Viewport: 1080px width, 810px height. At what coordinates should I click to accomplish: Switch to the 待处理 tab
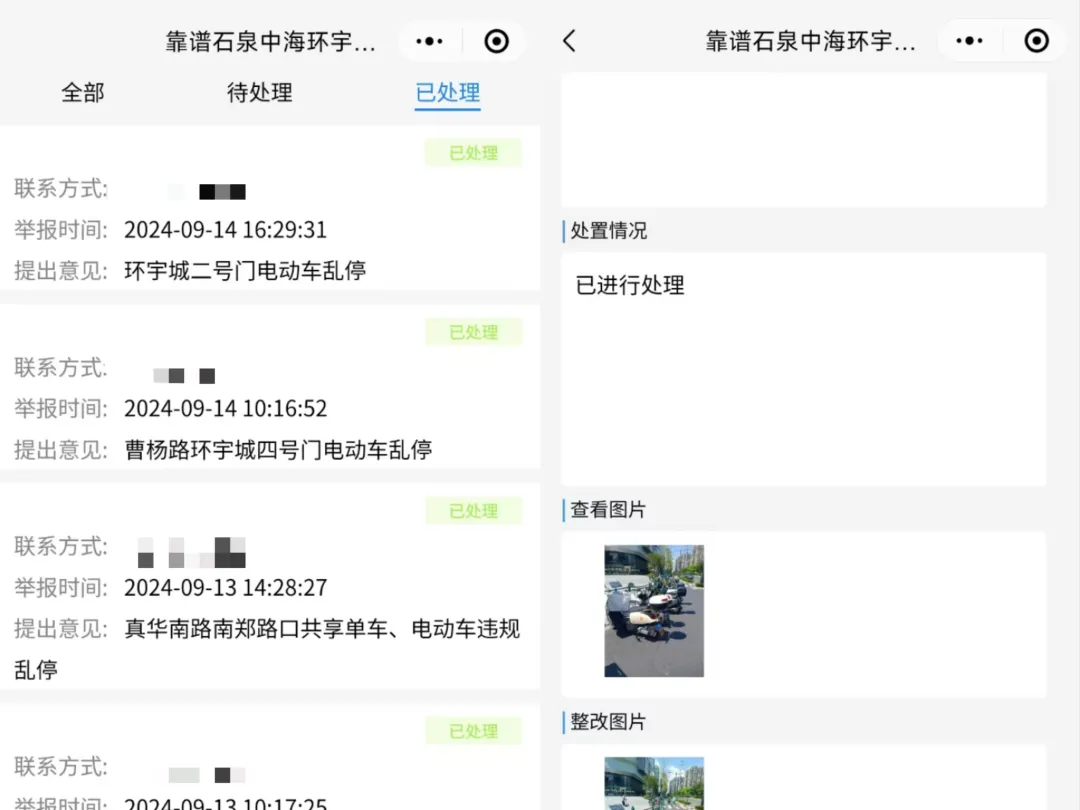tap(259, 93)
